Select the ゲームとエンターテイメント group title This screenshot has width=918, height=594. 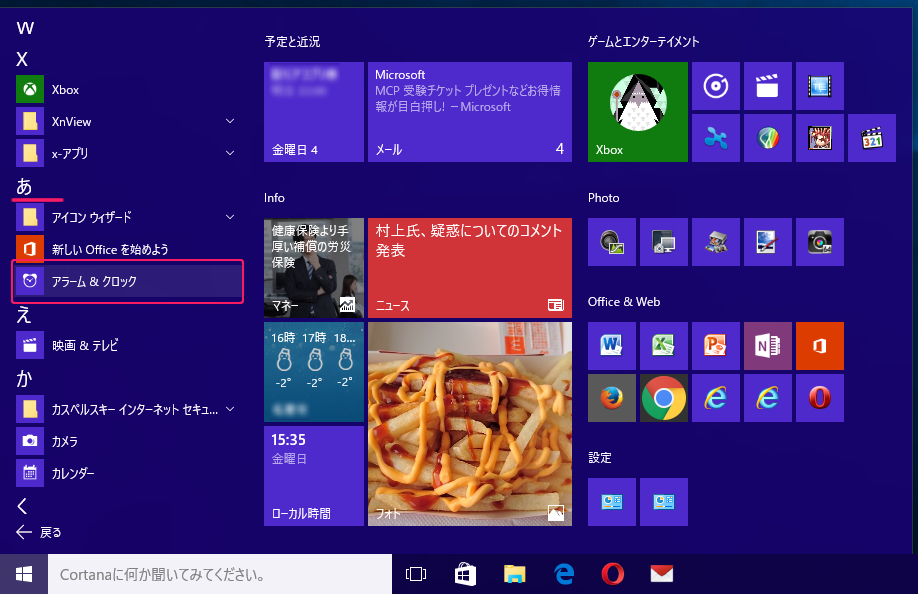pos(643,42)
